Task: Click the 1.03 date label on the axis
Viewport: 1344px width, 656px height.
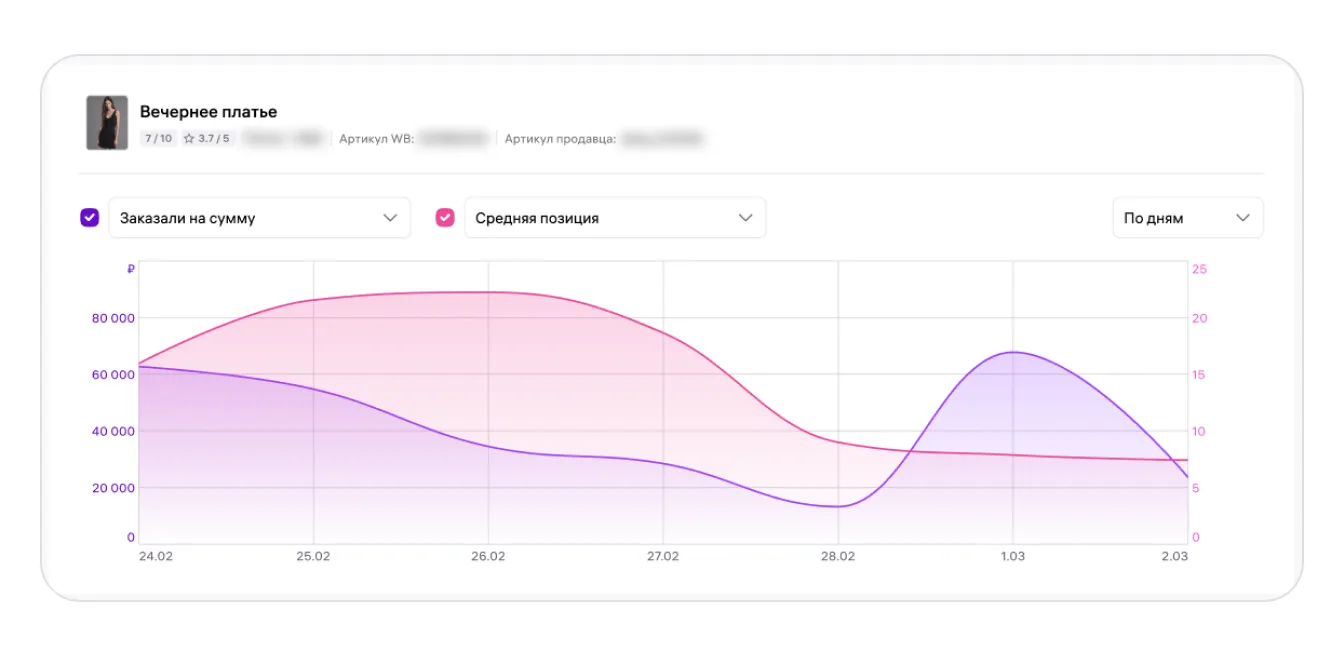Action: pos(1013,556)
